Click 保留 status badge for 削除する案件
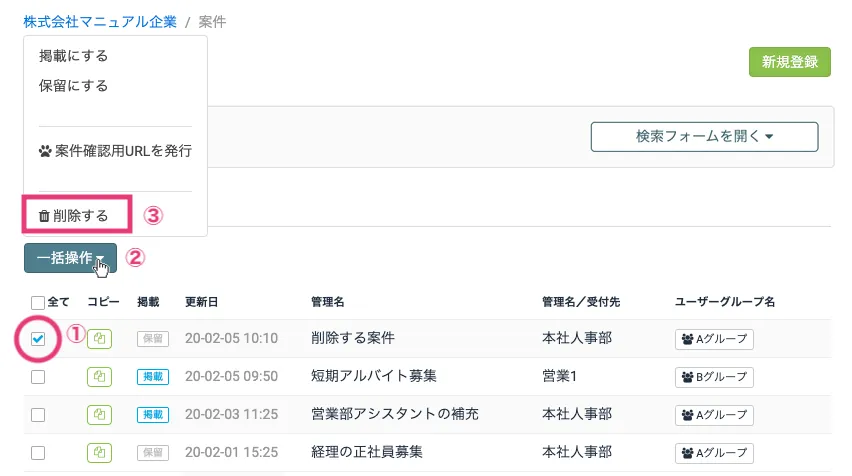This screenshot has width=852, height=476. pos(152,339)
